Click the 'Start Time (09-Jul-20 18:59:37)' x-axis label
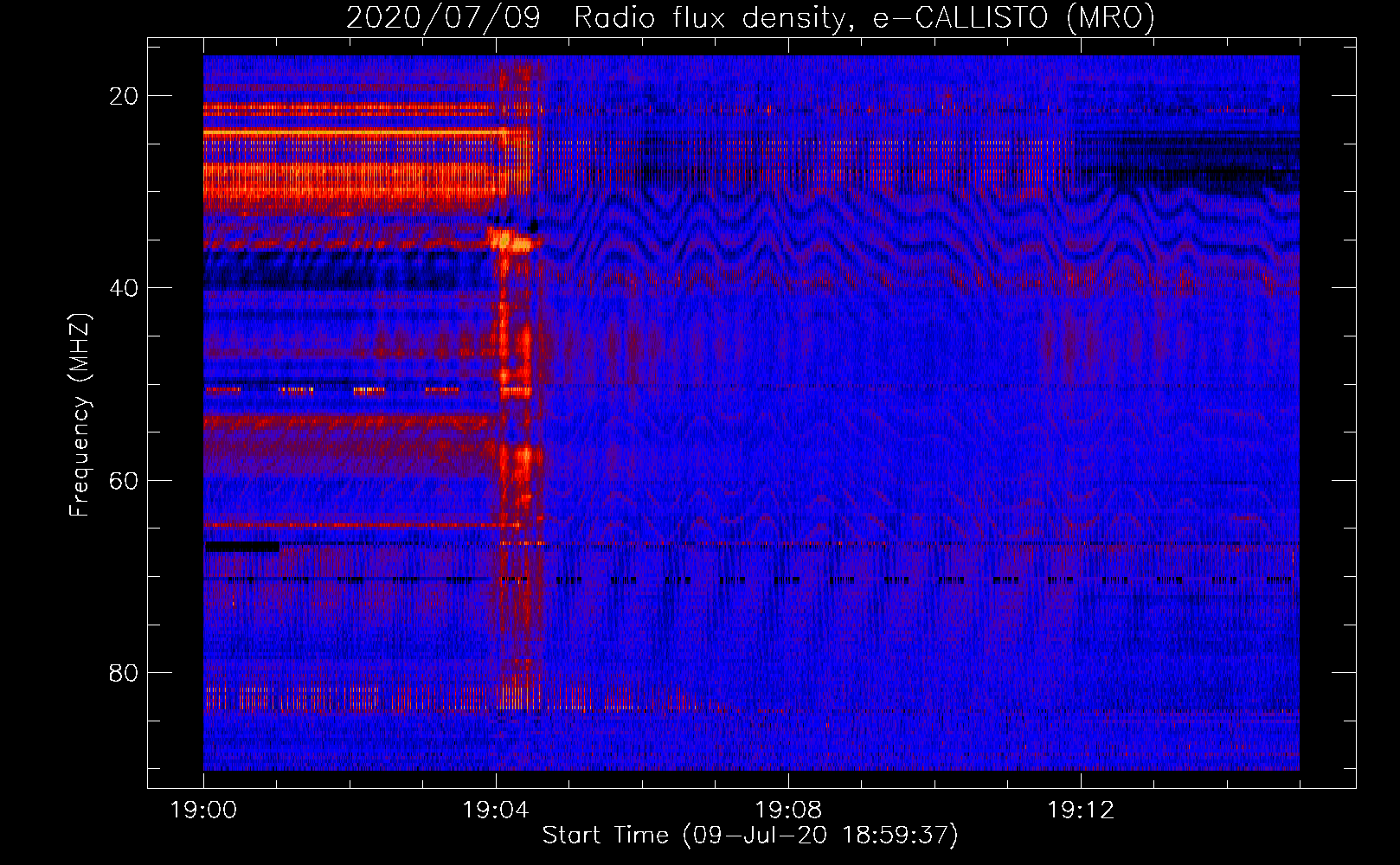Image resolution: width=1400 pixels, height=865 pixels. coord(750,836)
